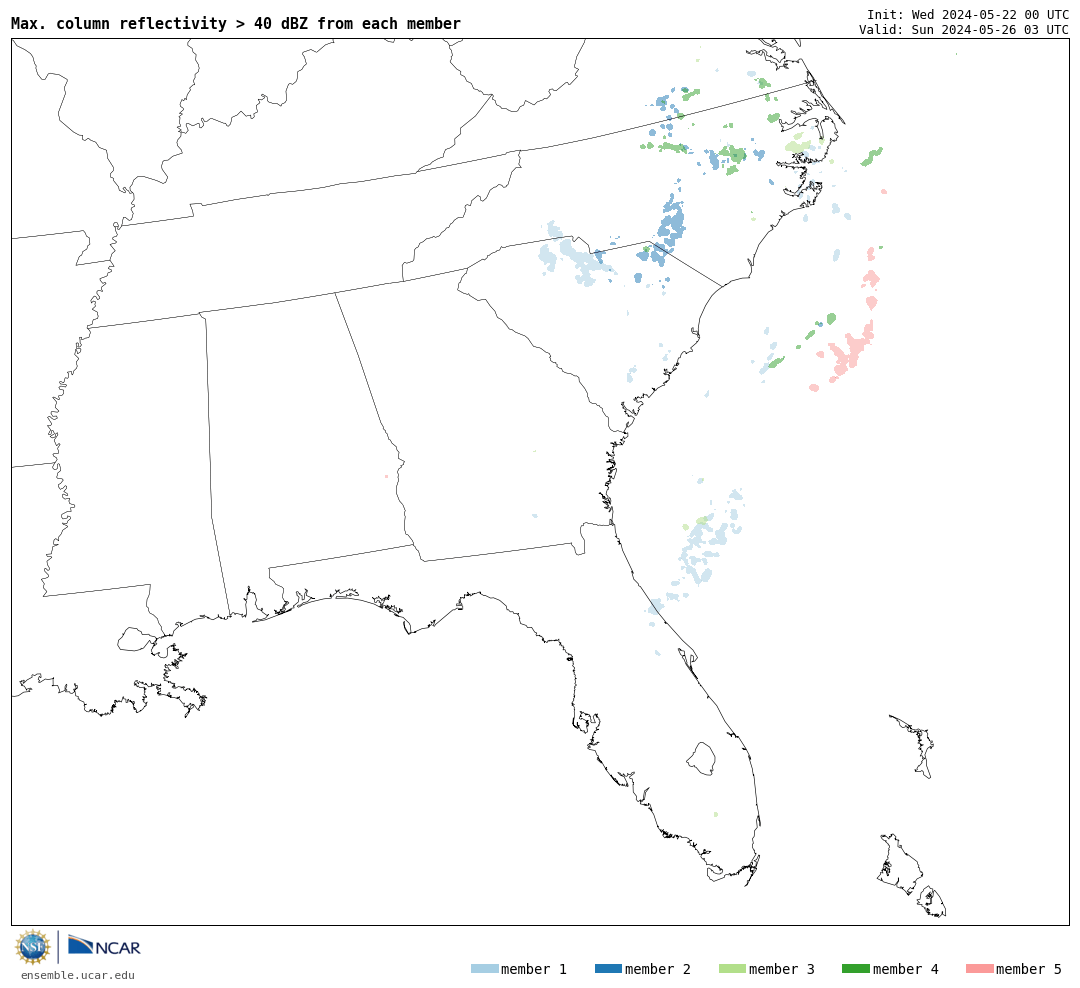The image size is (1080, 988).
Task: Click the NCAR logo
Action: pyautogui.click(x=104, y=946)
